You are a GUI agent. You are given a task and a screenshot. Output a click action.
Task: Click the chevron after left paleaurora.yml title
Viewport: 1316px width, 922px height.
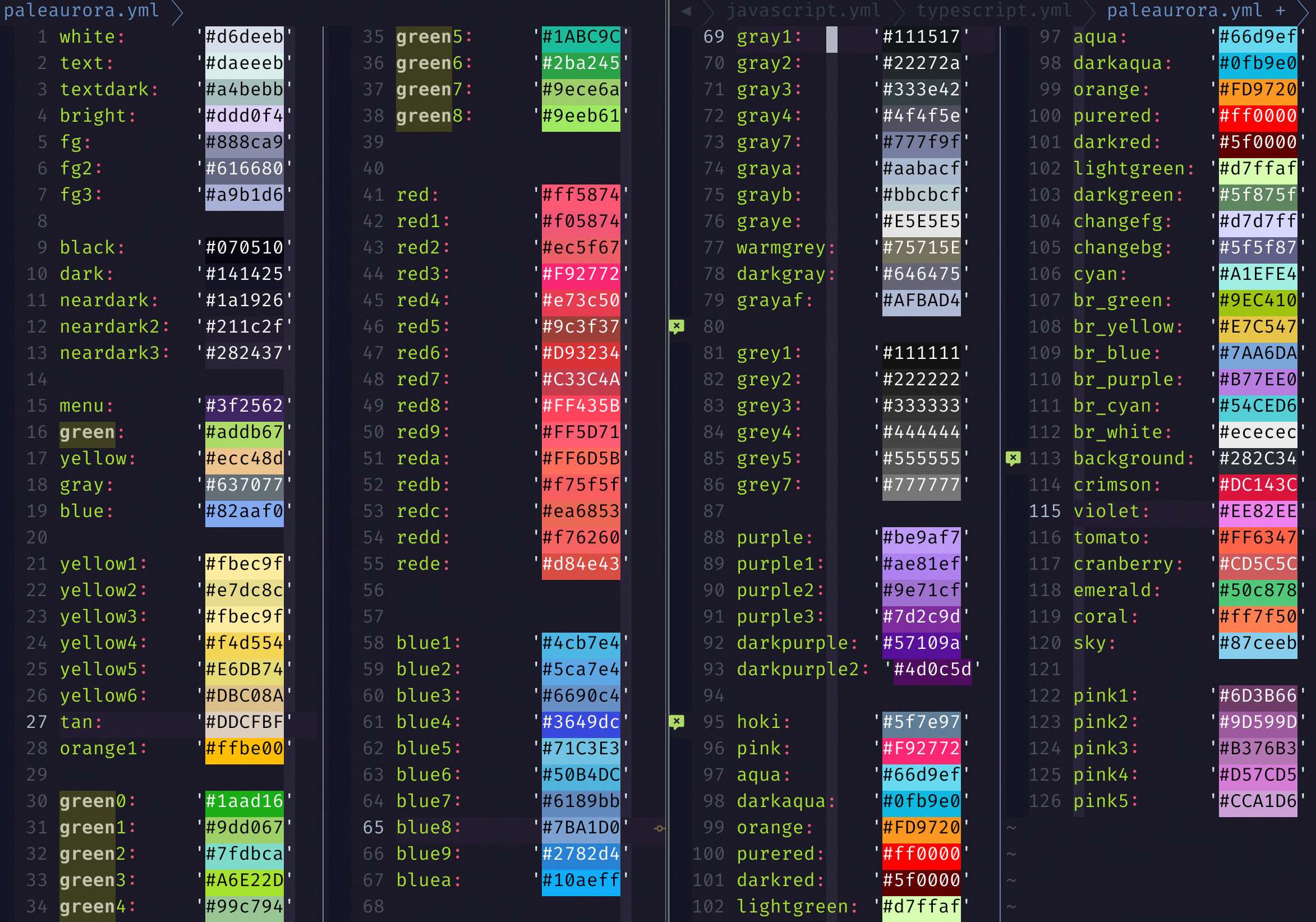point(177,11)
